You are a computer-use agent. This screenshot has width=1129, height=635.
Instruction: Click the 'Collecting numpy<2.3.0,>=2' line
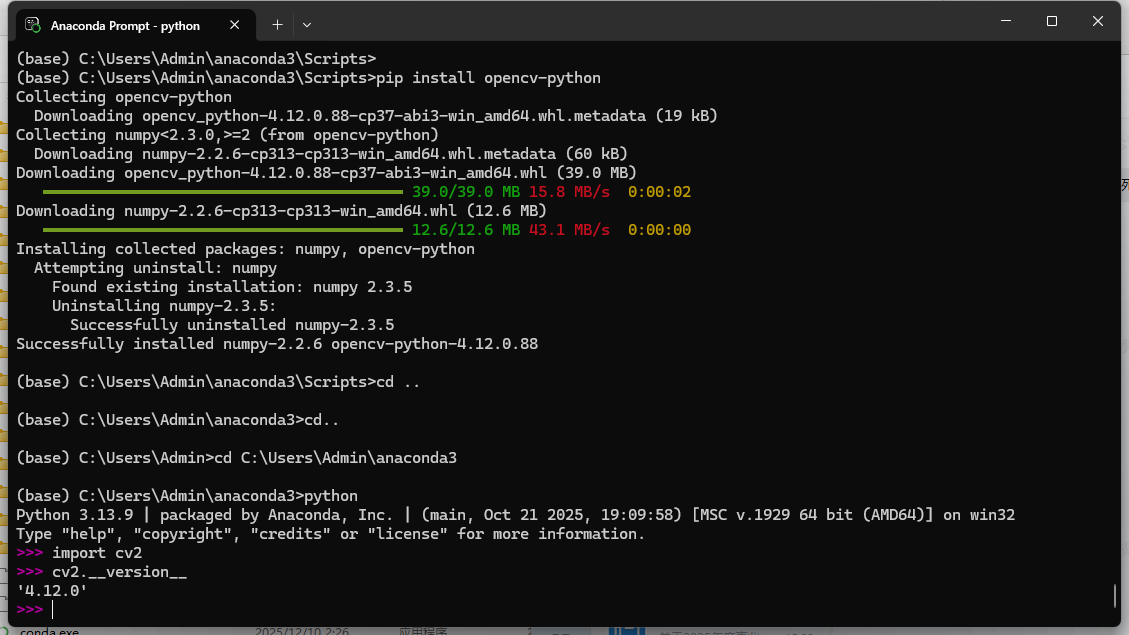click(228, 135)
